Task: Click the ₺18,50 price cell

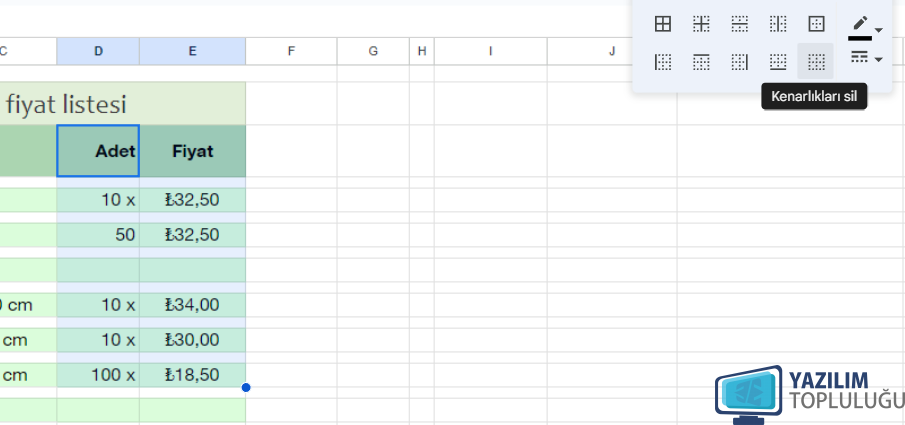Action: [x=192, y=375]
